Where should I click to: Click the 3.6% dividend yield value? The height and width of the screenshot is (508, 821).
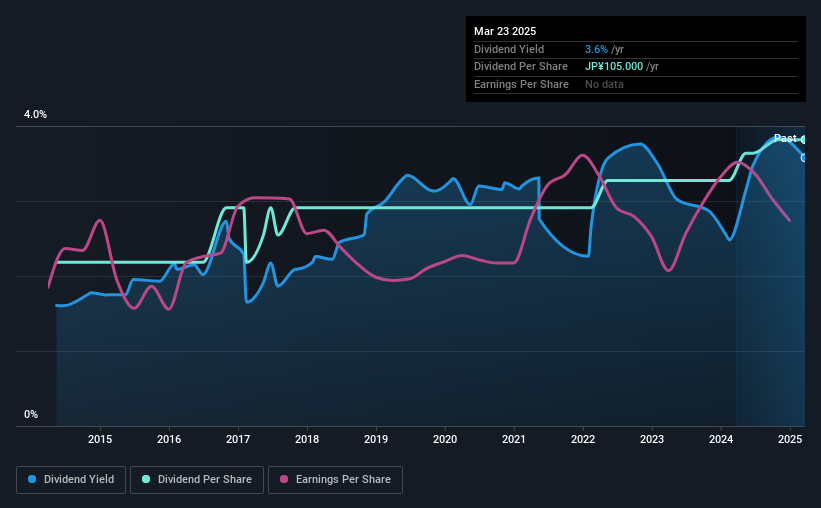coord(596,49)
